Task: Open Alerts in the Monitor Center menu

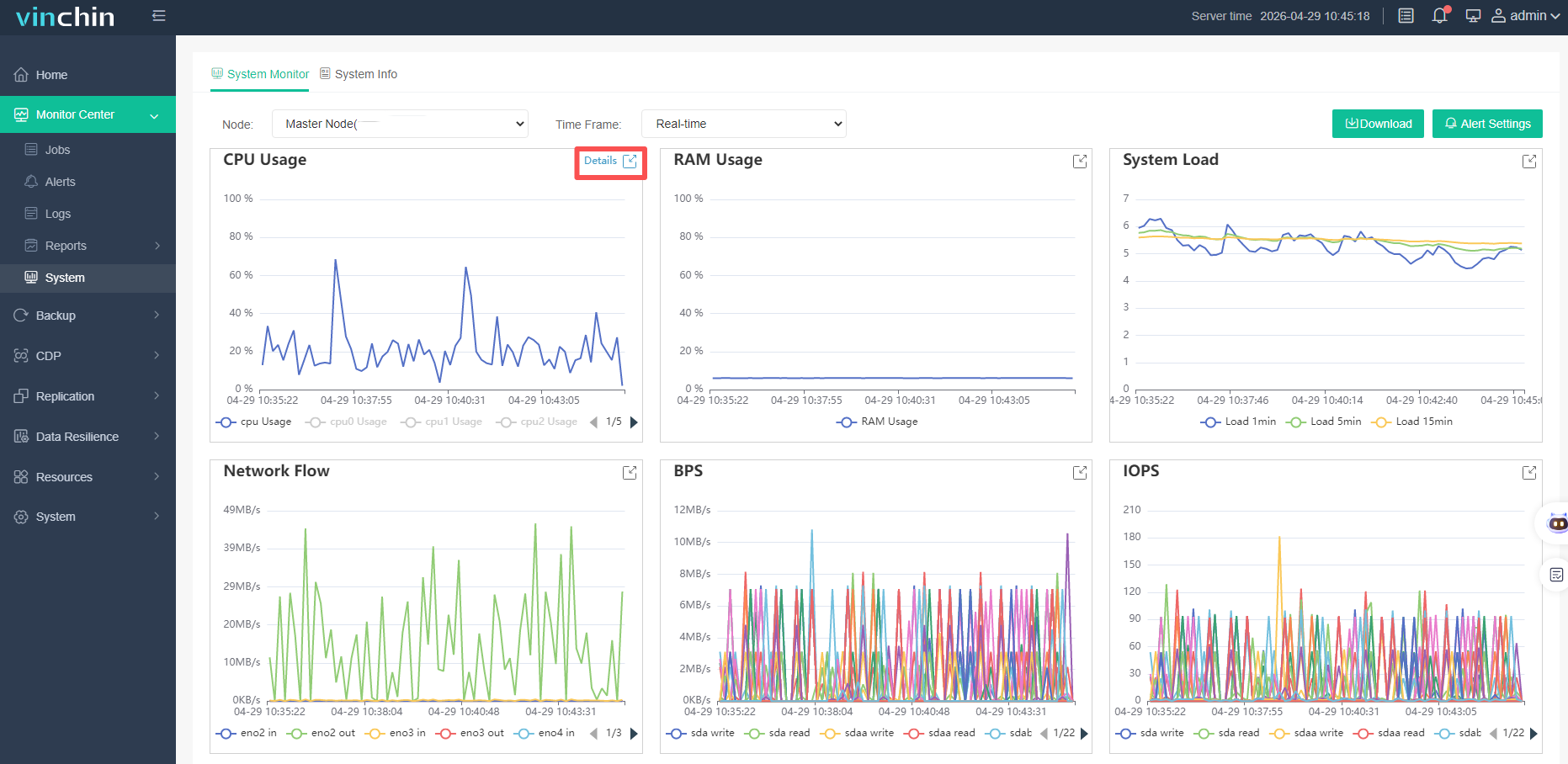Action: 60,182
